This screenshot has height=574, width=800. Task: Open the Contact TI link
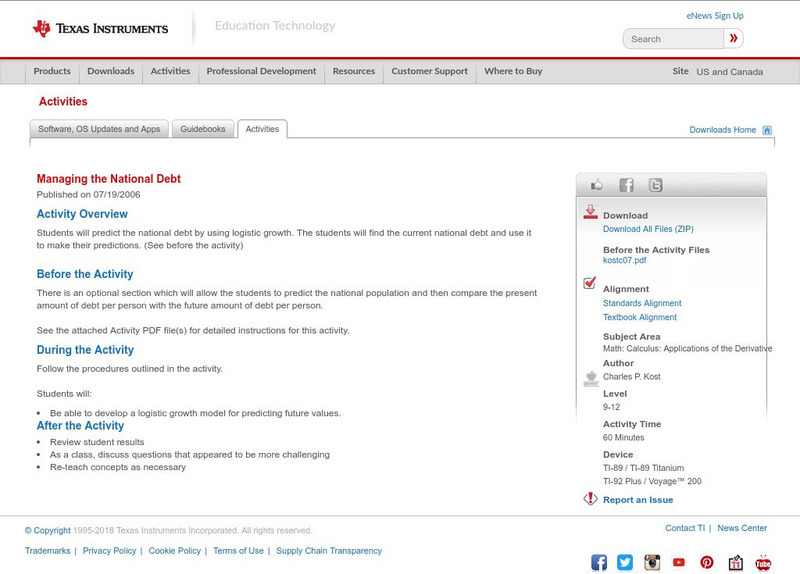coord(685,528)
